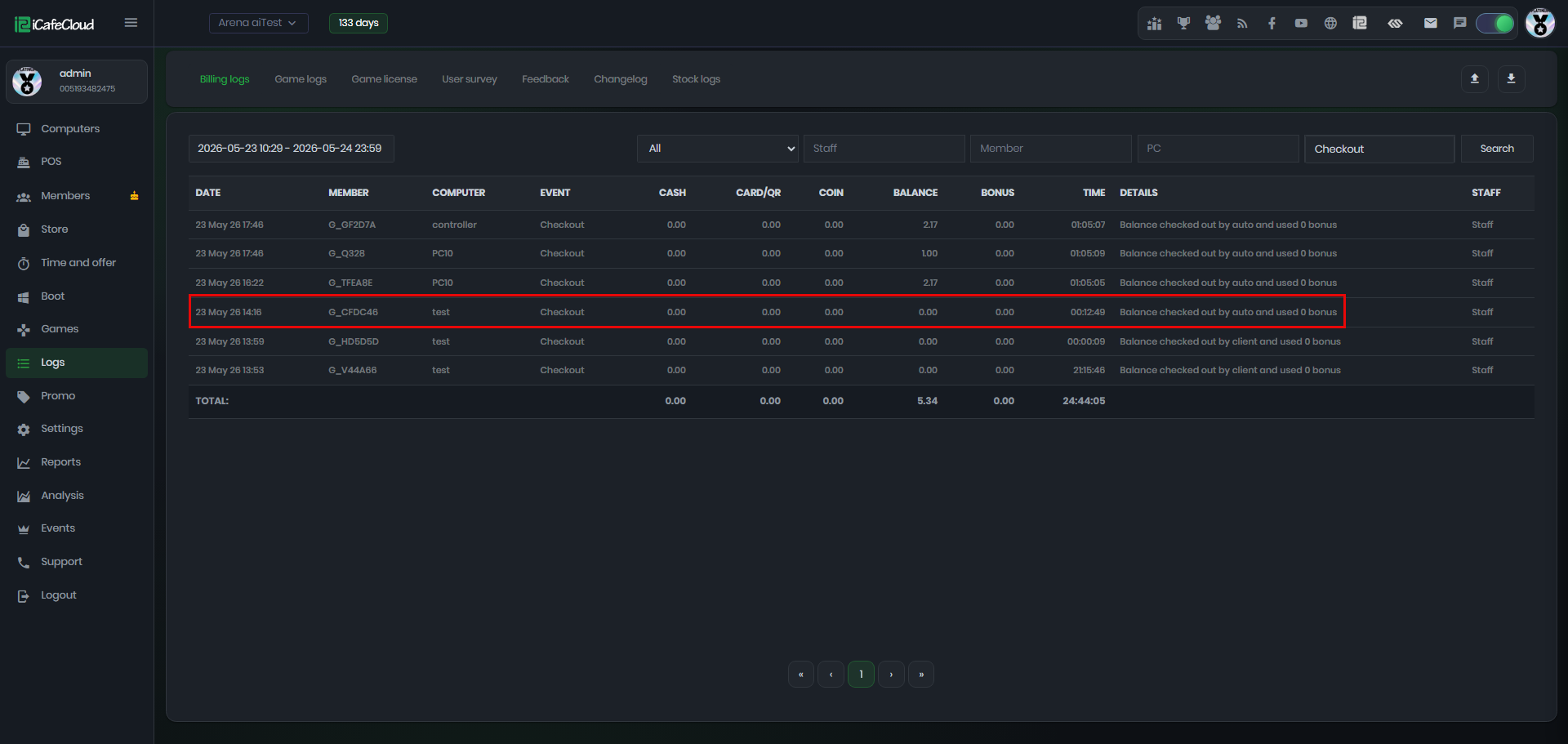Open the RSS feed icon

(1242, 23)
